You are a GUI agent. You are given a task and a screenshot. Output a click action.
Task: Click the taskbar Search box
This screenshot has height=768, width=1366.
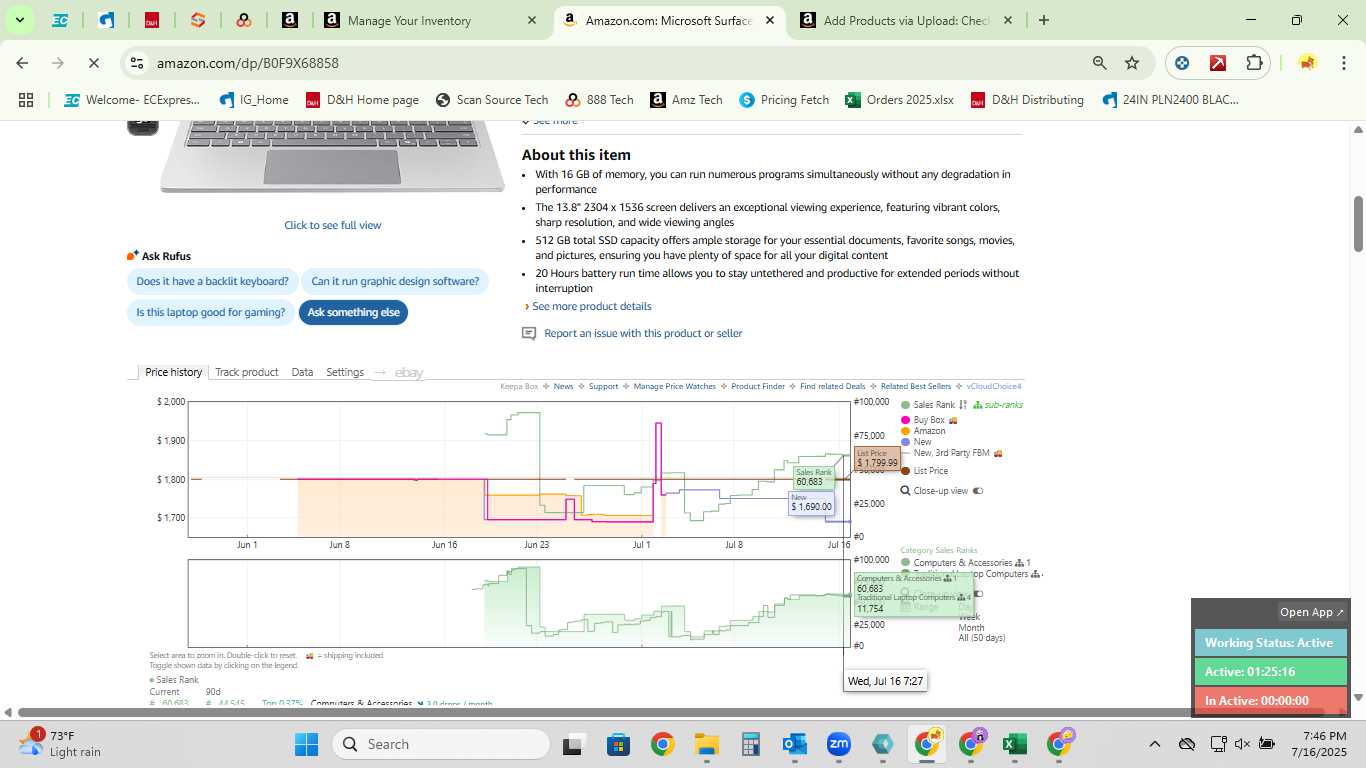click(440, 744)
